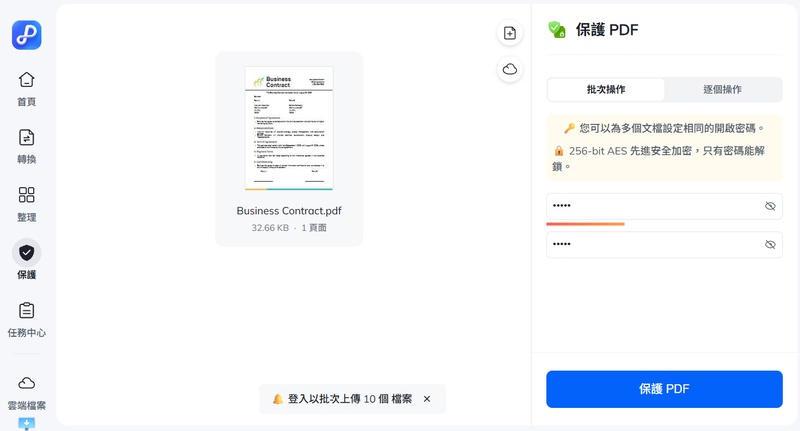
Task: Click the 登入以批次上傳 10 個 檔案 message
Action: (x=349, y=399)
